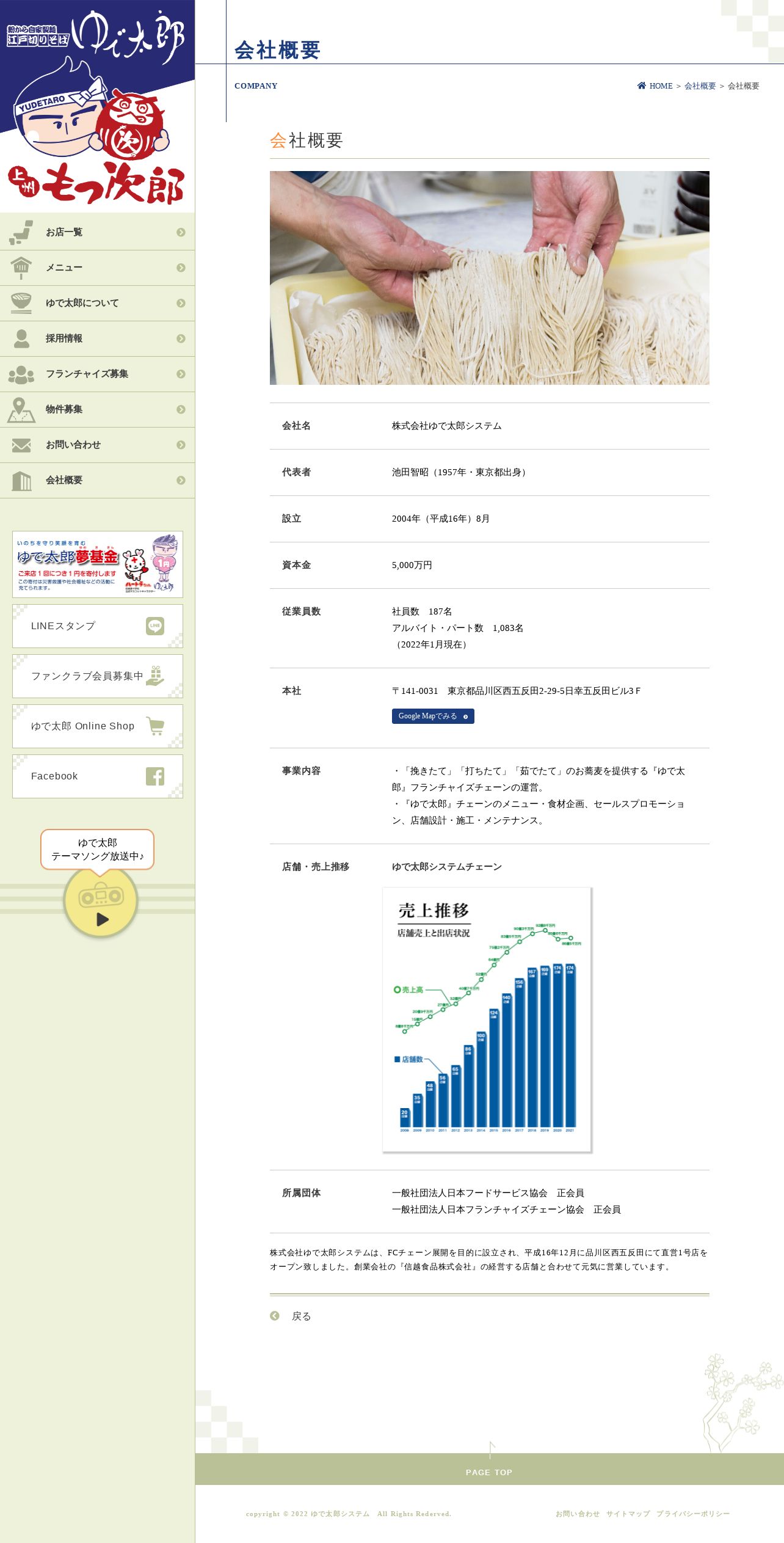Image resolution: width=784 pixels, height=1543 pixels.
Task: Click the store seat icon beside お店一覧
Action: (x=21, y=232)
